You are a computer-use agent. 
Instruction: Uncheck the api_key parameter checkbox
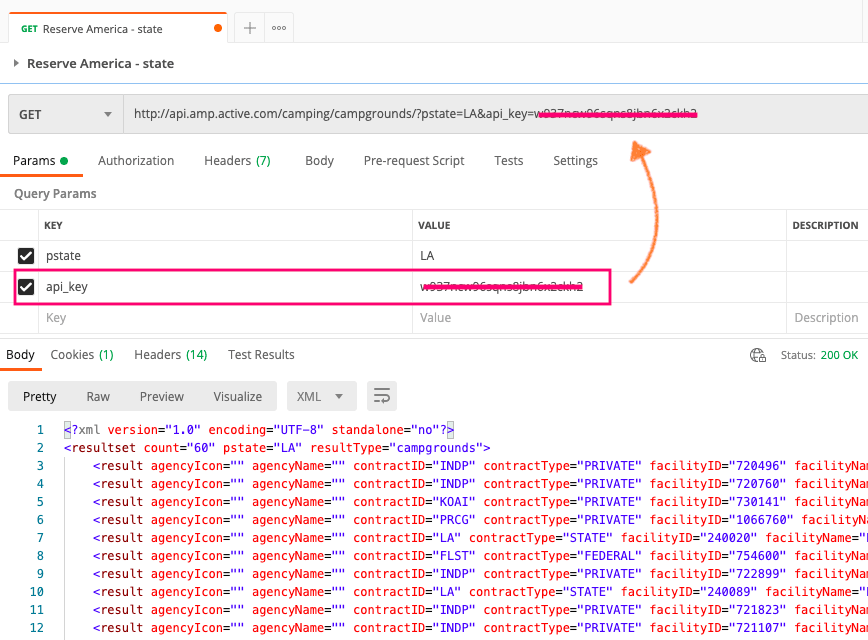pyautogui.click(x=26, y=287)
